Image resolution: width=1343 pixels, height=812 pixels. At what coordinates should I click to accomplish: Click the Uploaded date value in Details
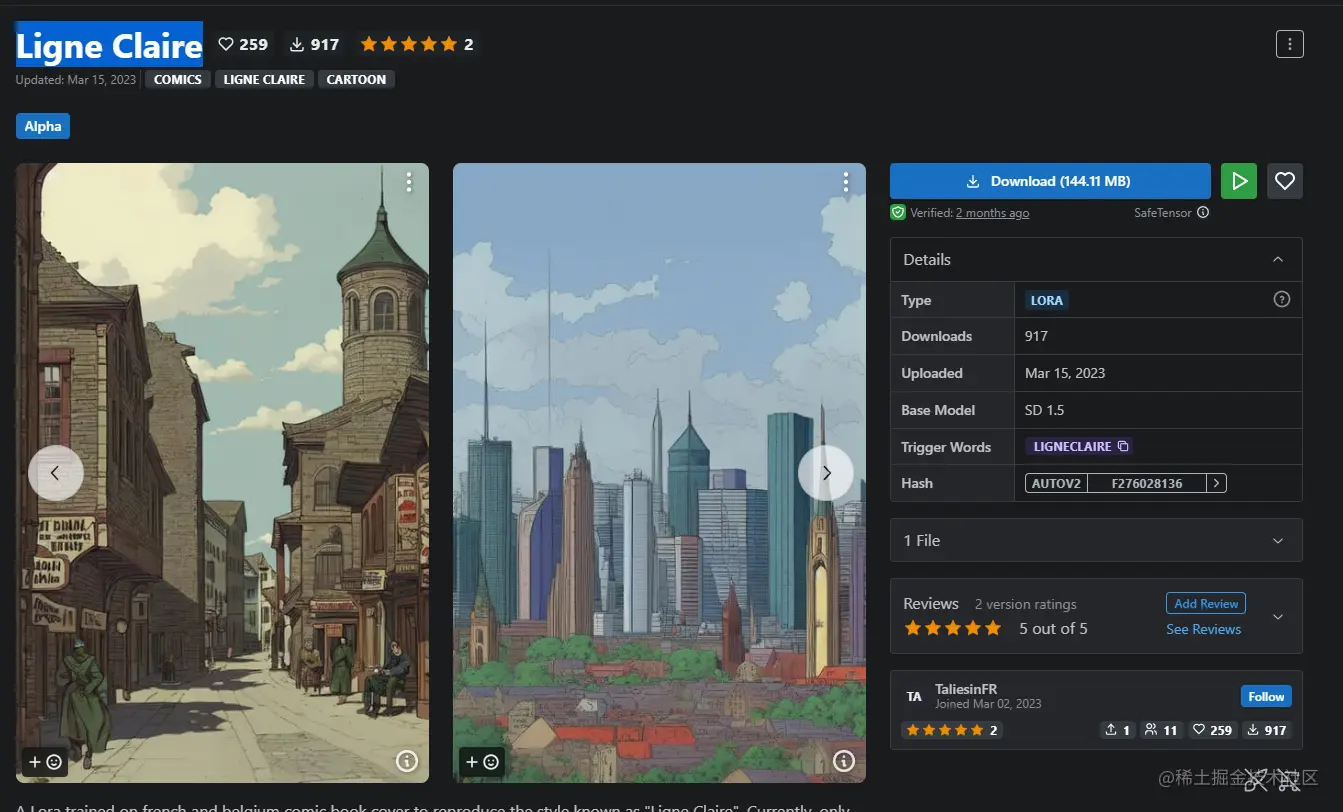[x=1065, y=373]
